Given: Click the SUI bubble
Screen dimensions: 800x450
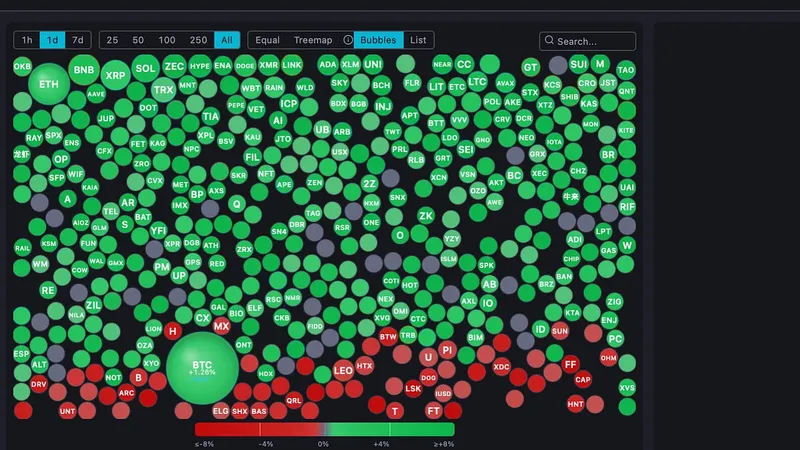Looking at the screenshot, I should click(579, 64).
